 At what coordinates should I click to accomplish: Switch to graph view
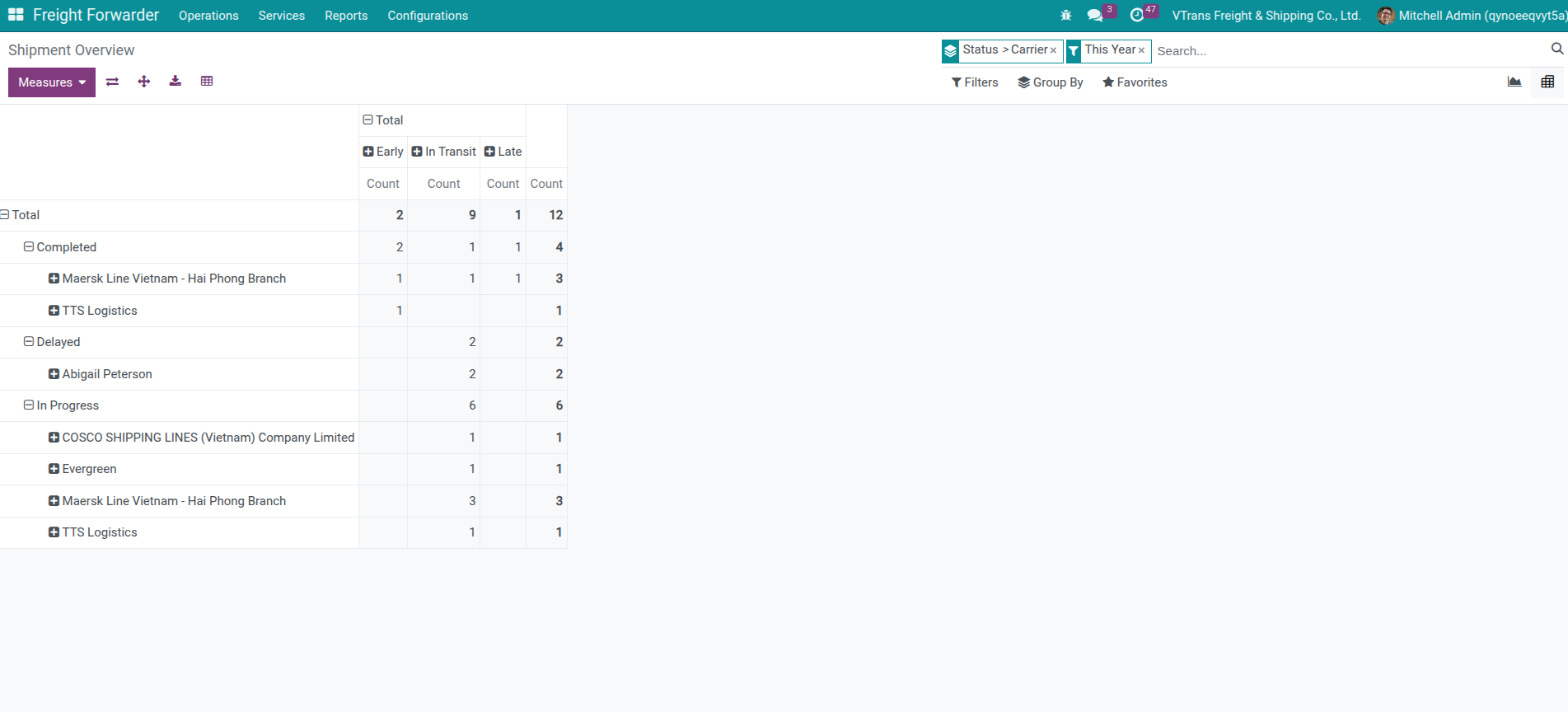(x=1514, y=82)
